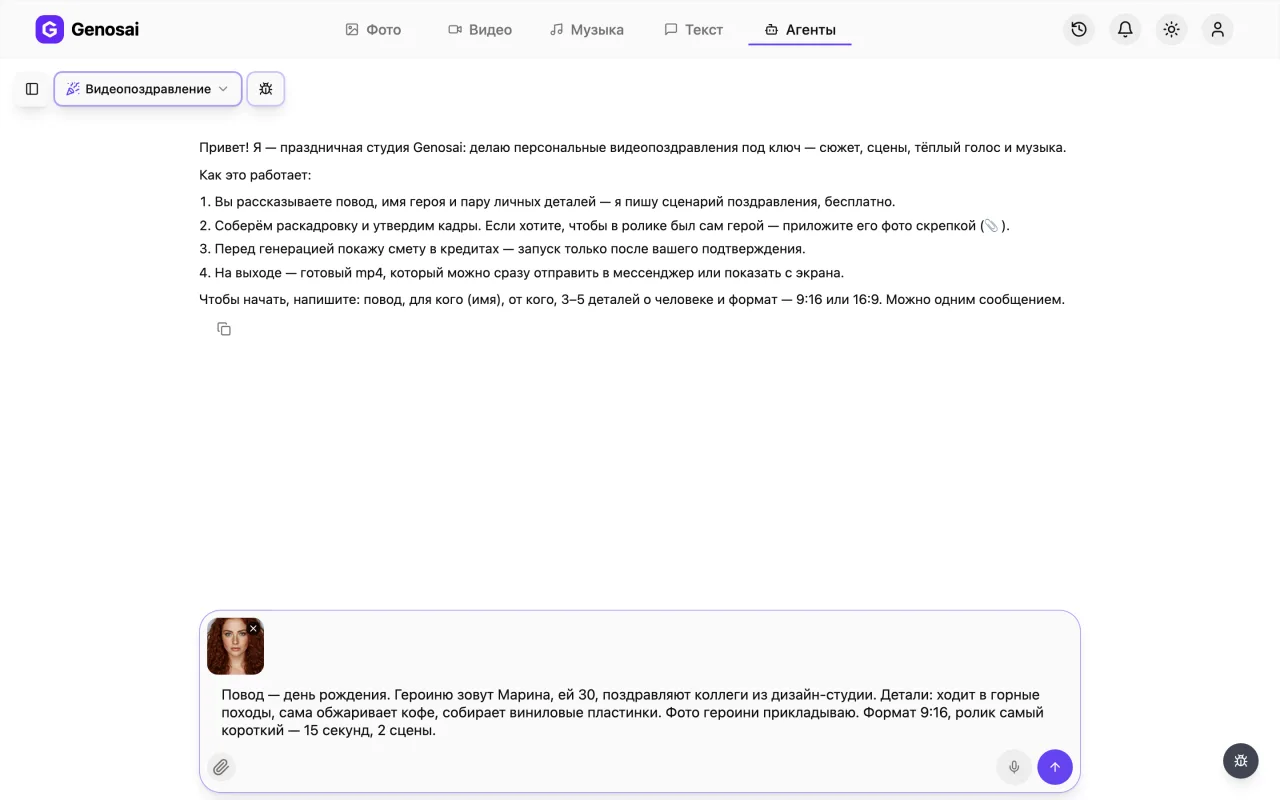The image size is (1280, 800).
Task: Go to the Текст tab
Action: [694, 30]
